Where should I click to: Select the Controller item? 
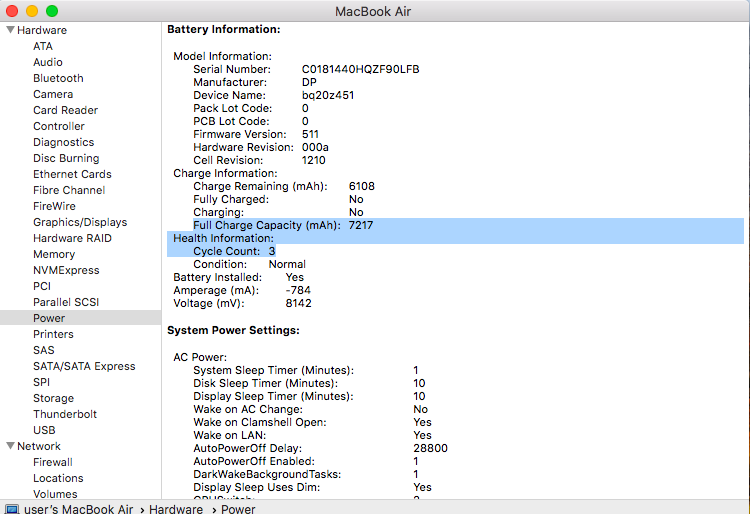(x=59, y=126)
